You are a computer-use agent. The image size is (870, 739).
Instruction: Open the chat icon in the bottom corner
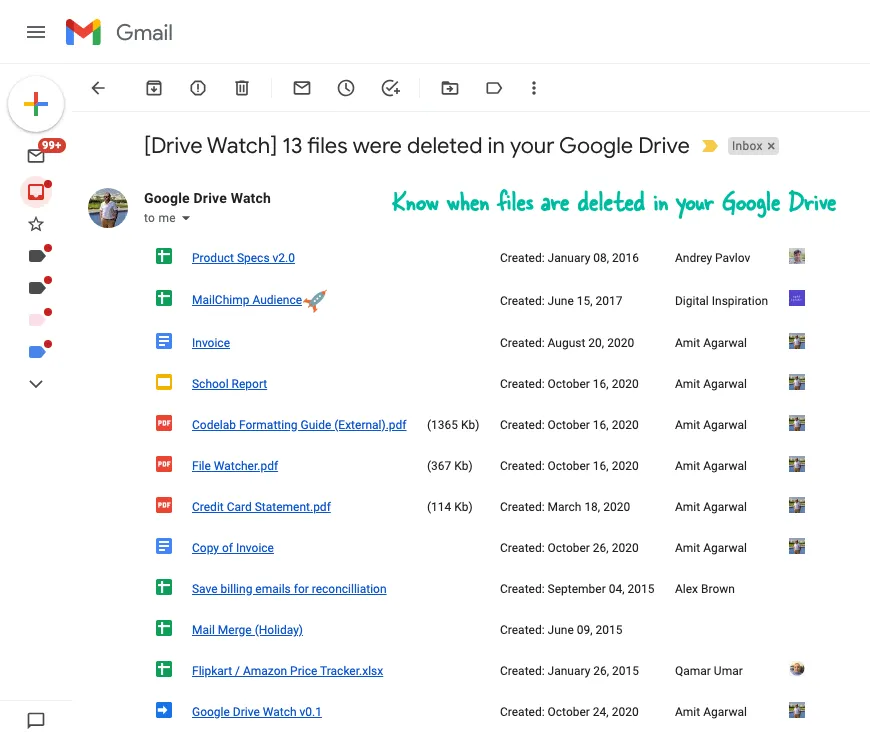[x=36, y=721]
